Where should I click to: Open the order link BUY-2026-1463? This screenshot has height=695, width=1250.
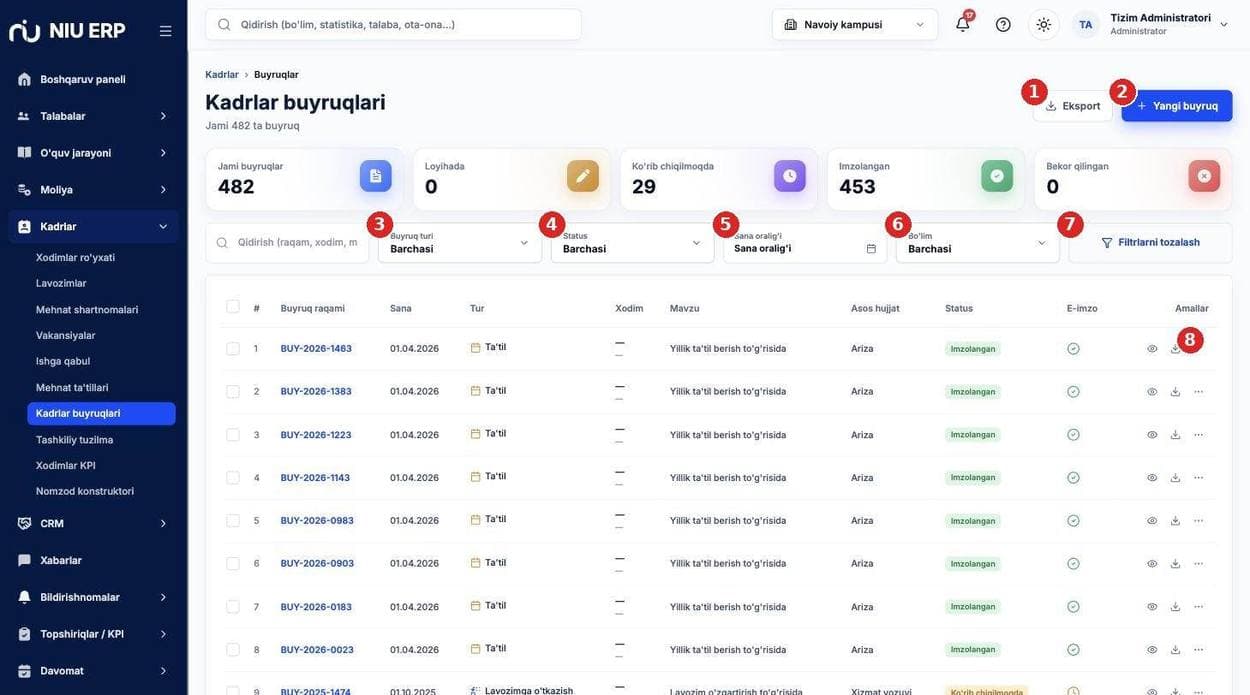pos(316,349)
